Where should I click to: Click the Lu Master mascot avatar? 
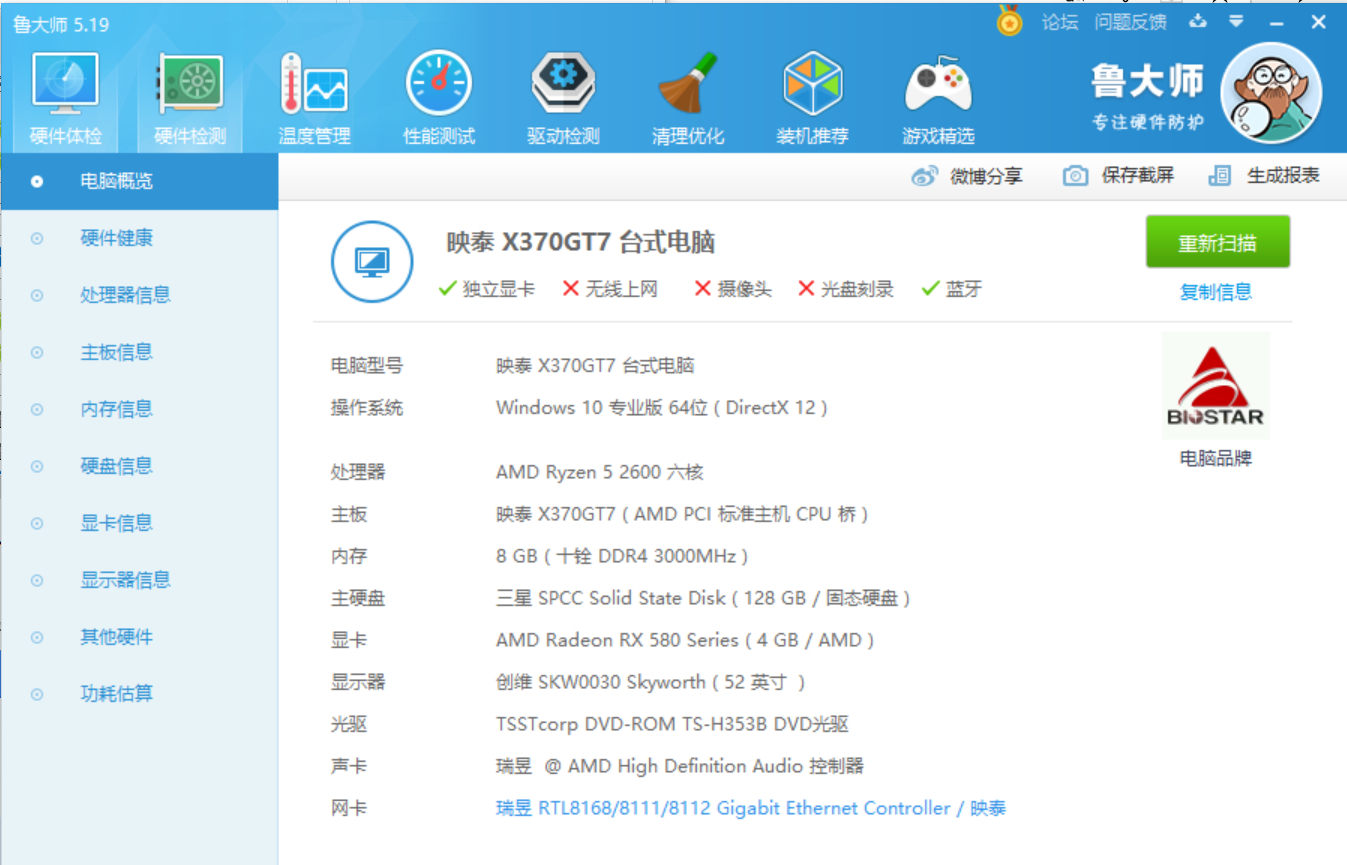point(1271,93)
